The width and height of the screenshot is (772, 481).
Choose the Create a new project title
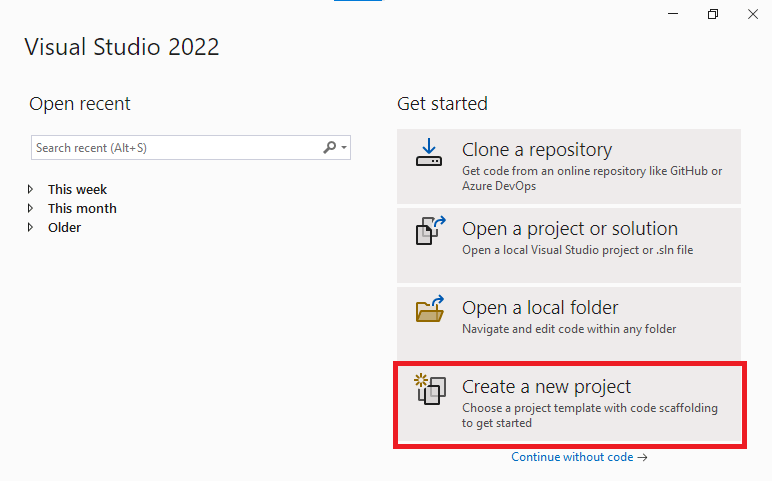tap(546, 387)
